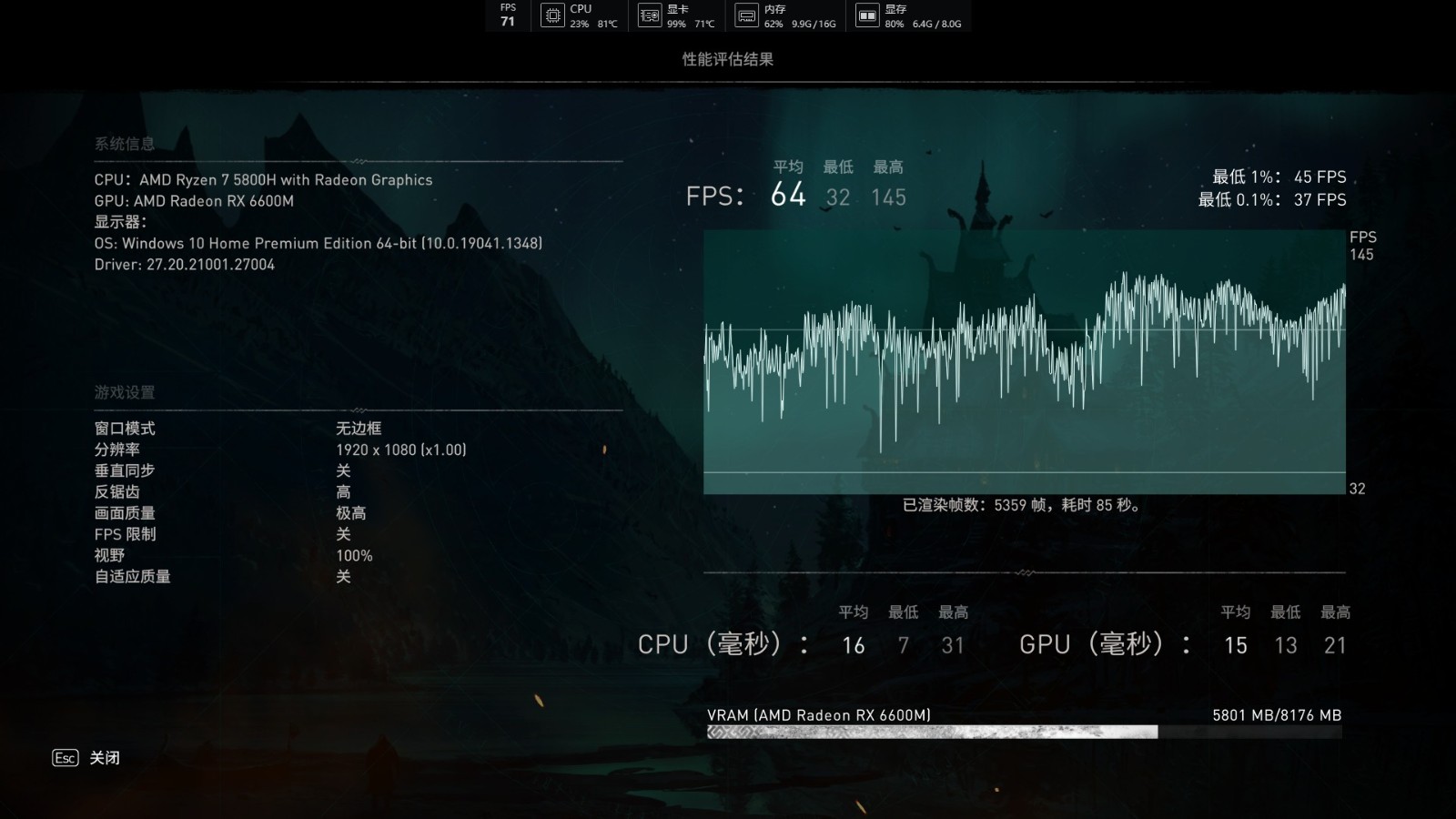This screenshot has width=1456, height=819.
Task: Click the 5801 MB/8176 MB text
Action: pos(1277,715)
